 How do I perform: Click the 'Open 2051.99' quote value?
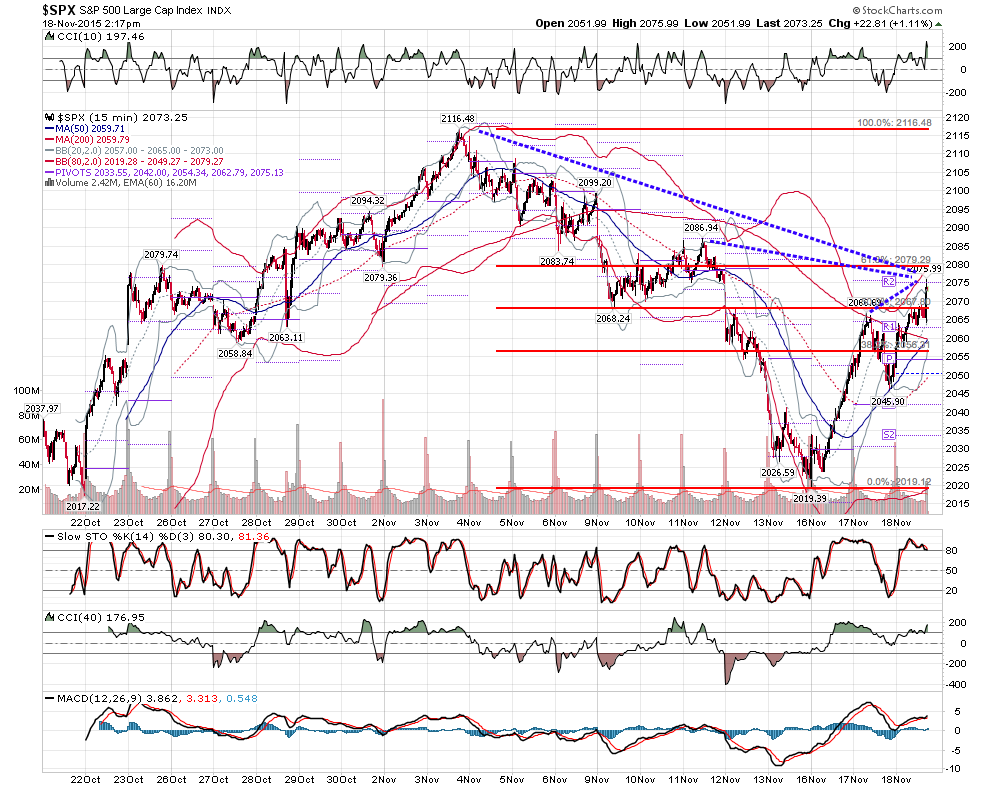[571, 24]
